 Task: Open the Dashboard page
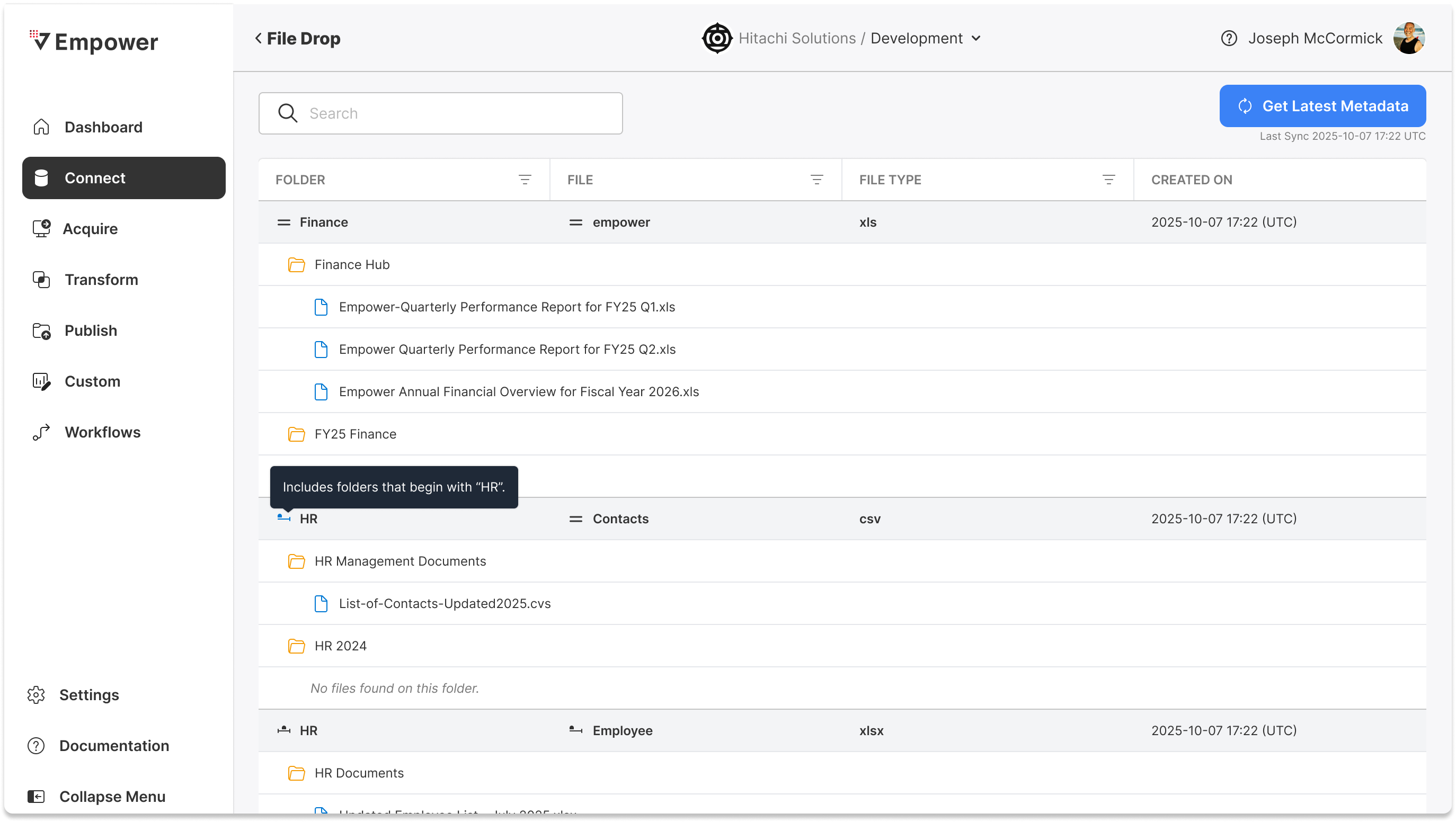pyautogui.click(x=124, y=127)
